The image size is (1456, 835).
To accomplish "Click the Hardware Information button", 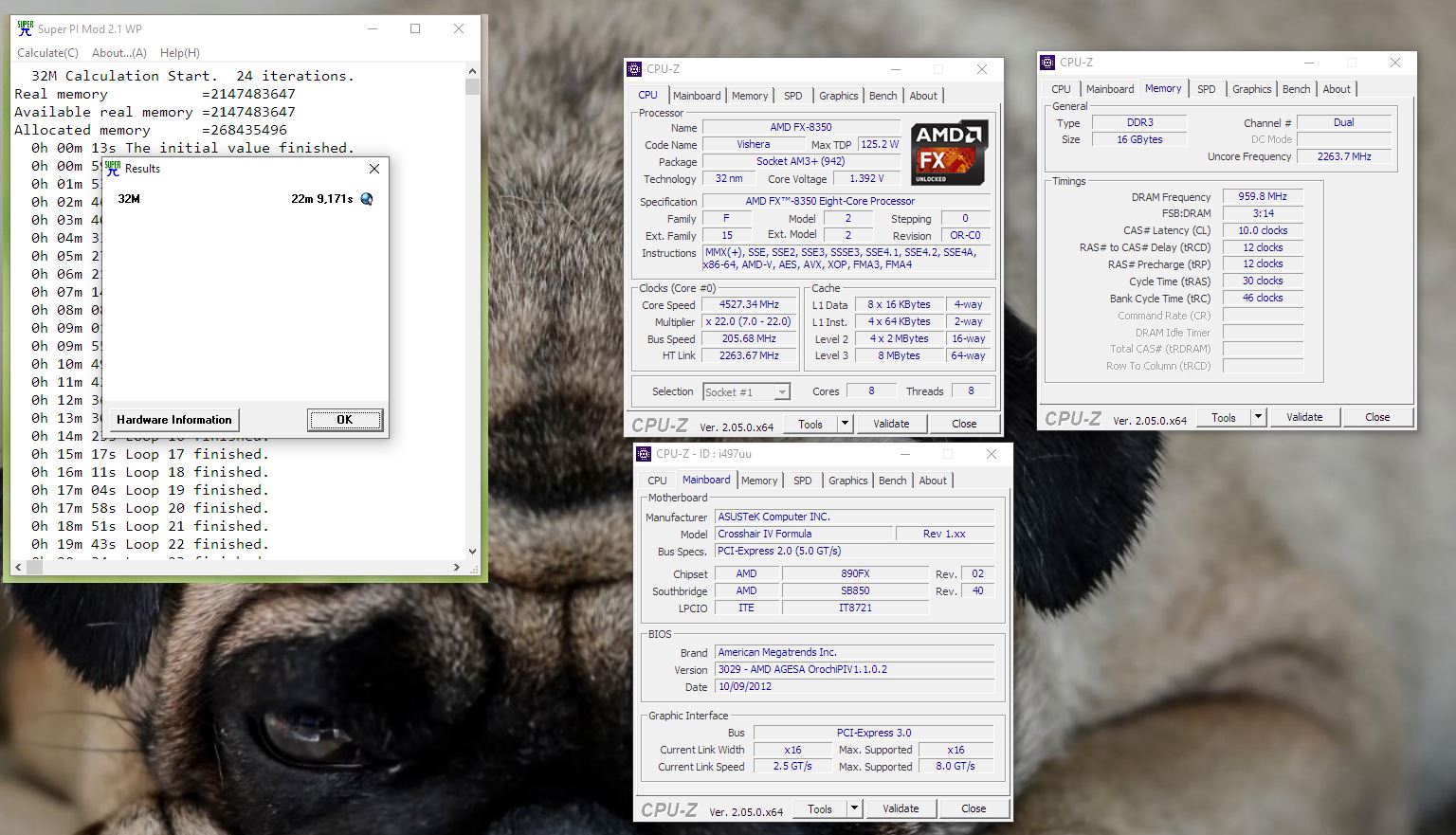I will pyautogui.click(x=174, y=420).
